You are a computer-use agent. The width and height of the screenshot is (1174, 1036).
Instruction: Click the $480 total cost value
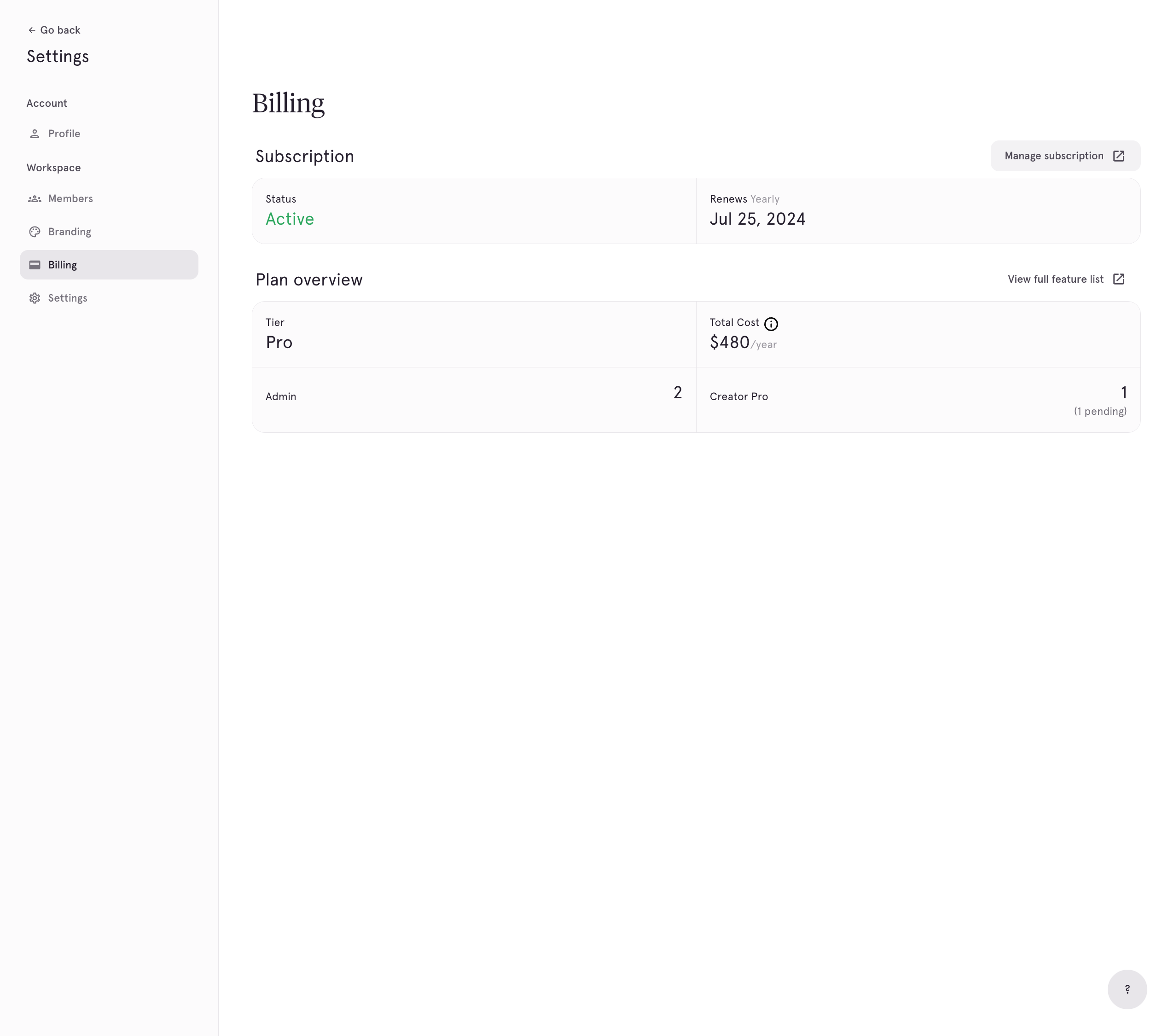[x=729, y=342]
